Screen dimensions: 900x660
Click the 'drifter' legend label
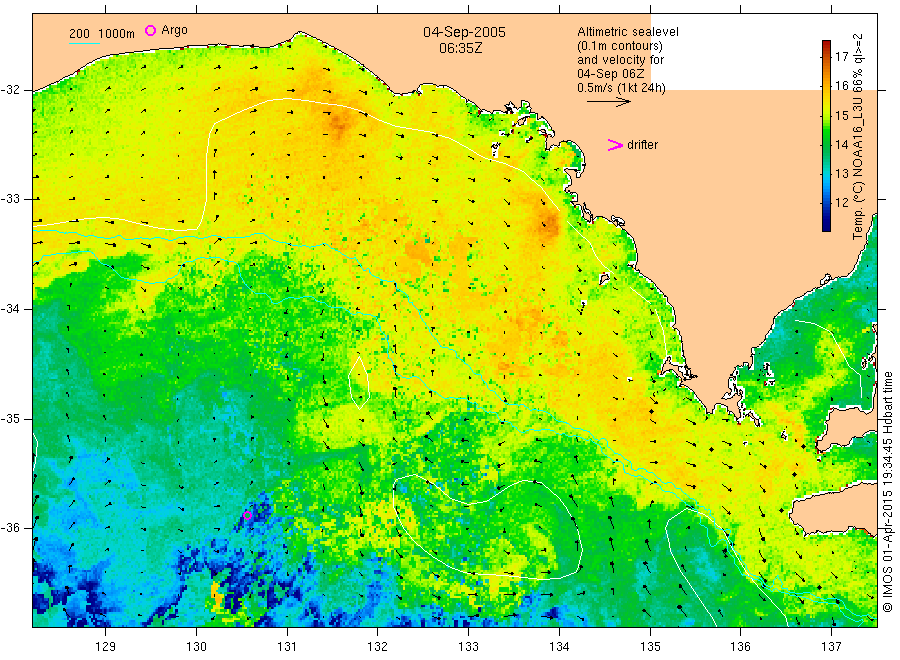tap(642, 145)
